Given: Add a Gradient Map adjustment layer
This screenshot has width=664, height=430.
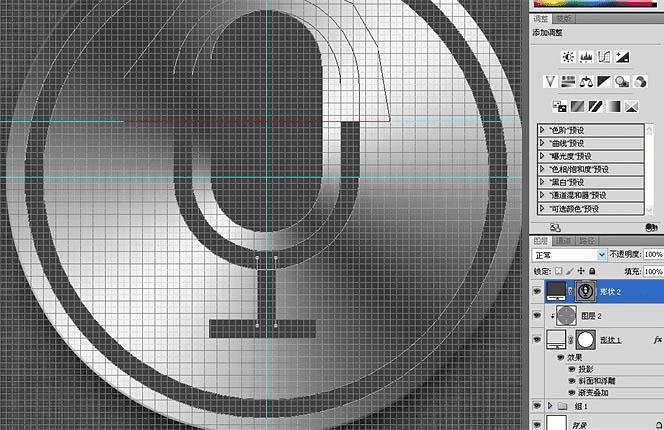Looking at the screenshot, I should [614, 106].
